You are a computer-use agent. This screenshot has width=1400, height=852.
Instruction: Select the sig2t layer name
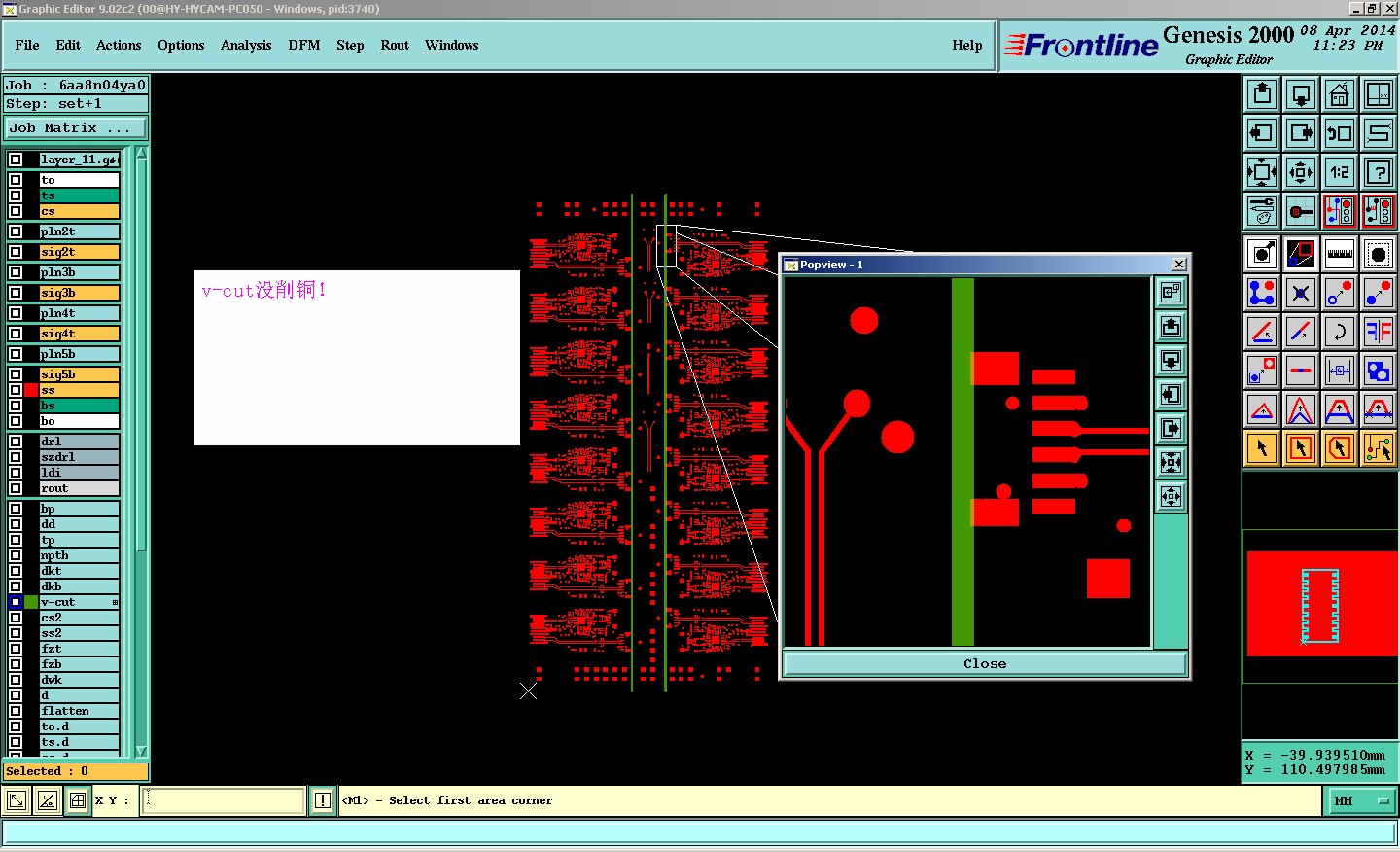pos(80,252)
